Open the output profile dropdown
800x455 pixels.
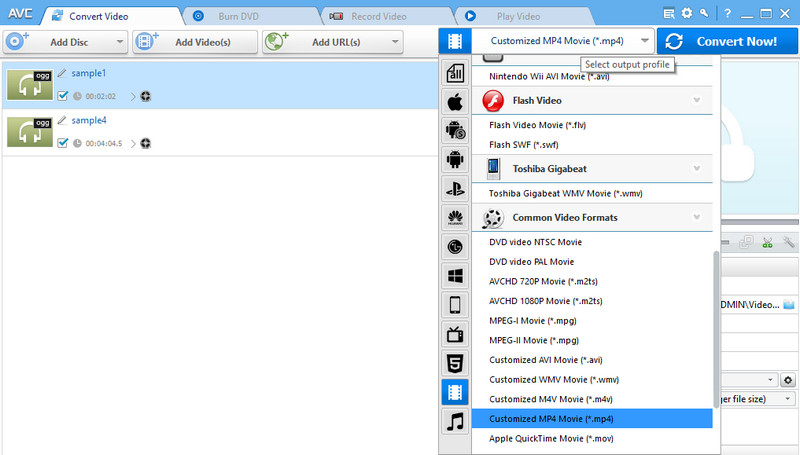pyautogui.click(x=645, y=42)
